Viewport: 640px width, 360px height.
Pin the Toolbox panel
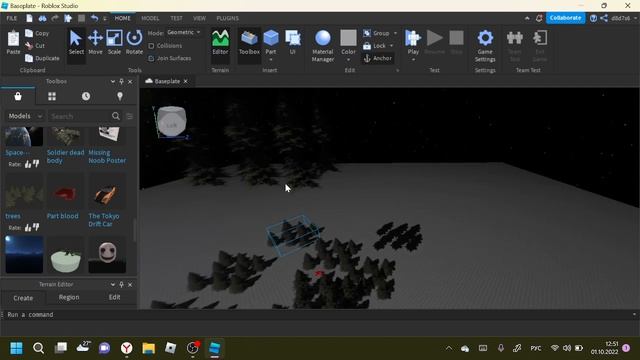[x=121, y=82]
